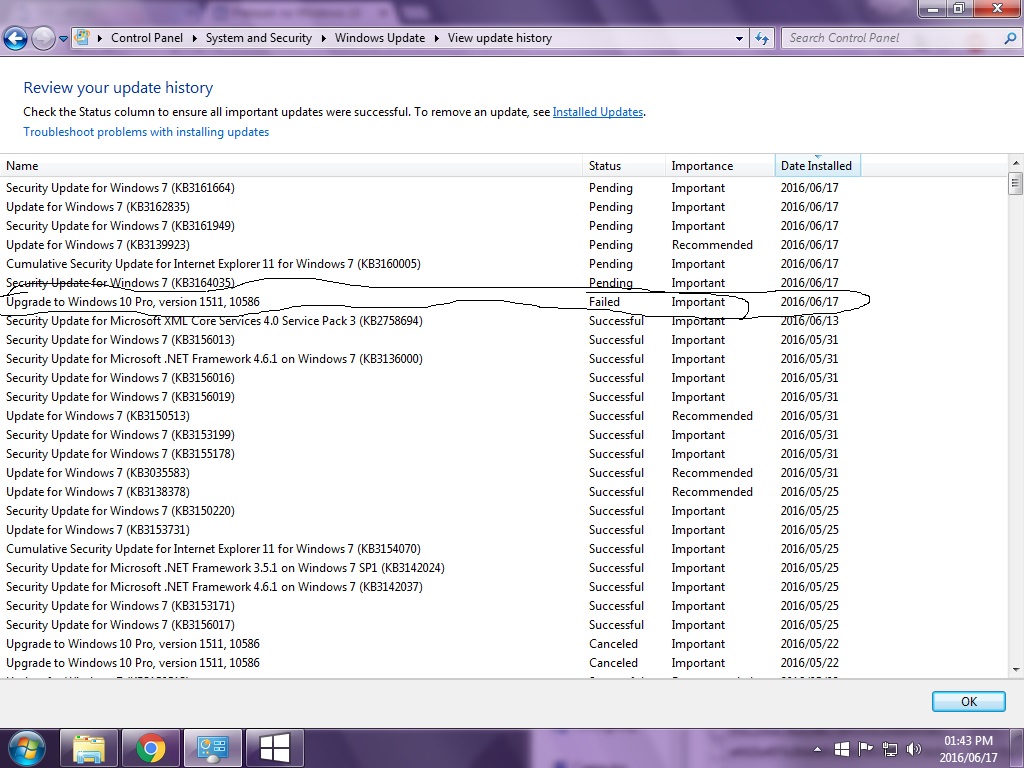Viewport: 1024px width, 768px height.
Task: Open the Windows Start orb
Action: point(27,749)
